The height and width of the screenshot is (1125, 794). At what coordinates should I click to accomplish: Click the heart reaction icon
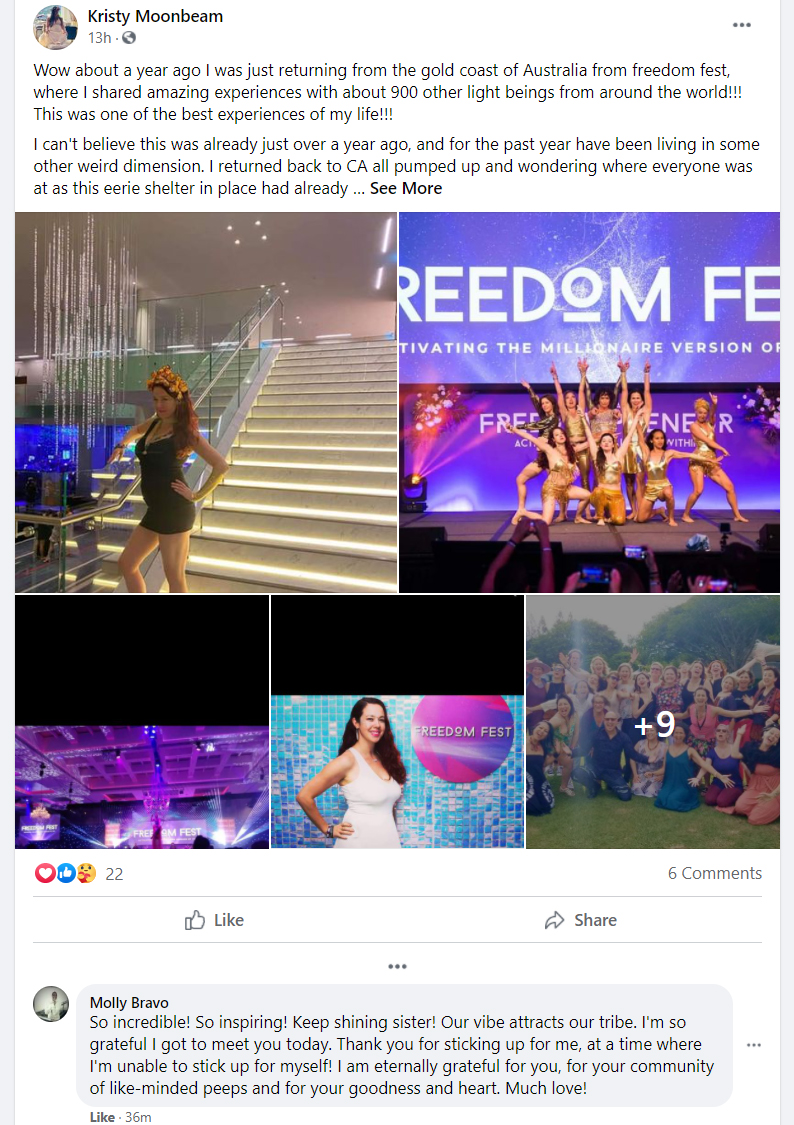[44, 873]
